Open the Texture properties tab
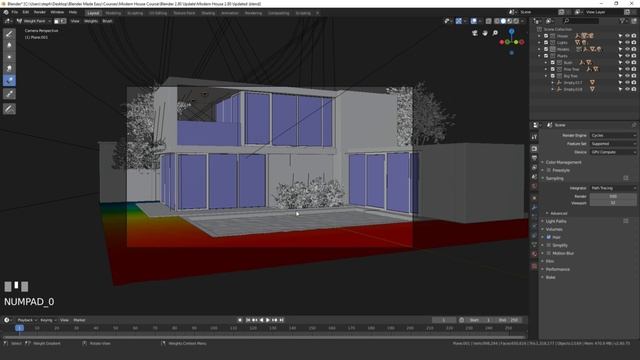 click(x=534, y=266)
